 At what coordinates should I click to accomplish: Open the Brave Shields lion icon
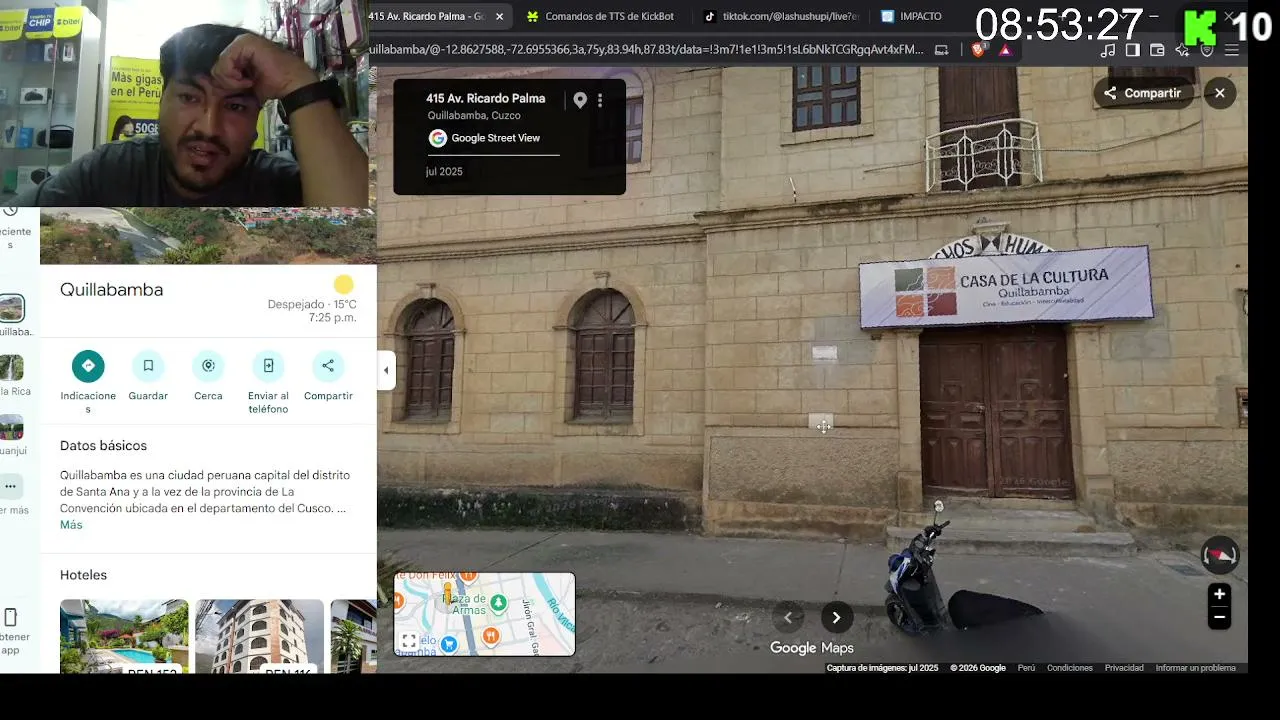click(x=978, y=50)
